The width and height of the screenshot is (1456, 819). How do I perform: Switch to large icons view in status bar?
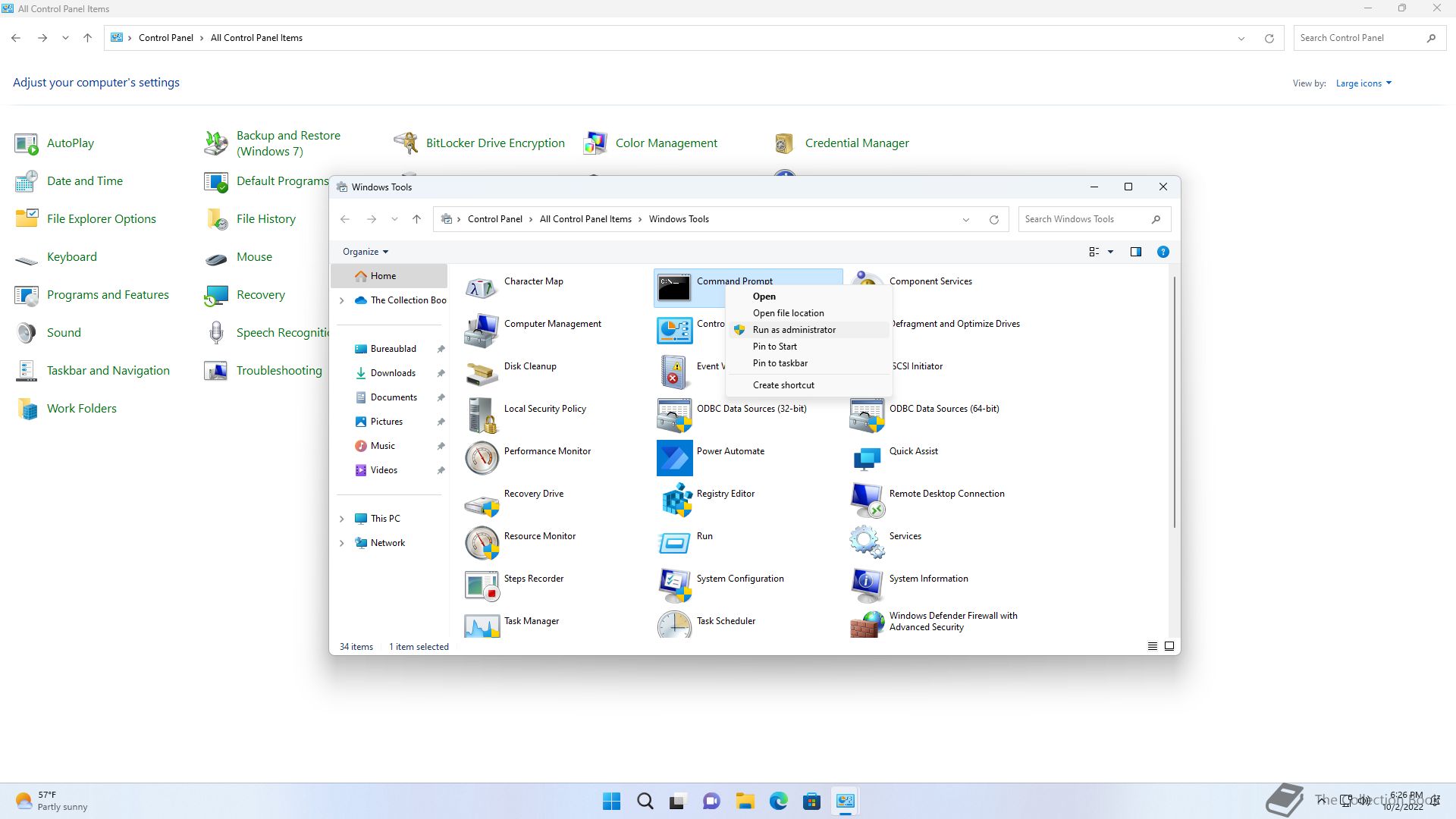click(1169, 646)
